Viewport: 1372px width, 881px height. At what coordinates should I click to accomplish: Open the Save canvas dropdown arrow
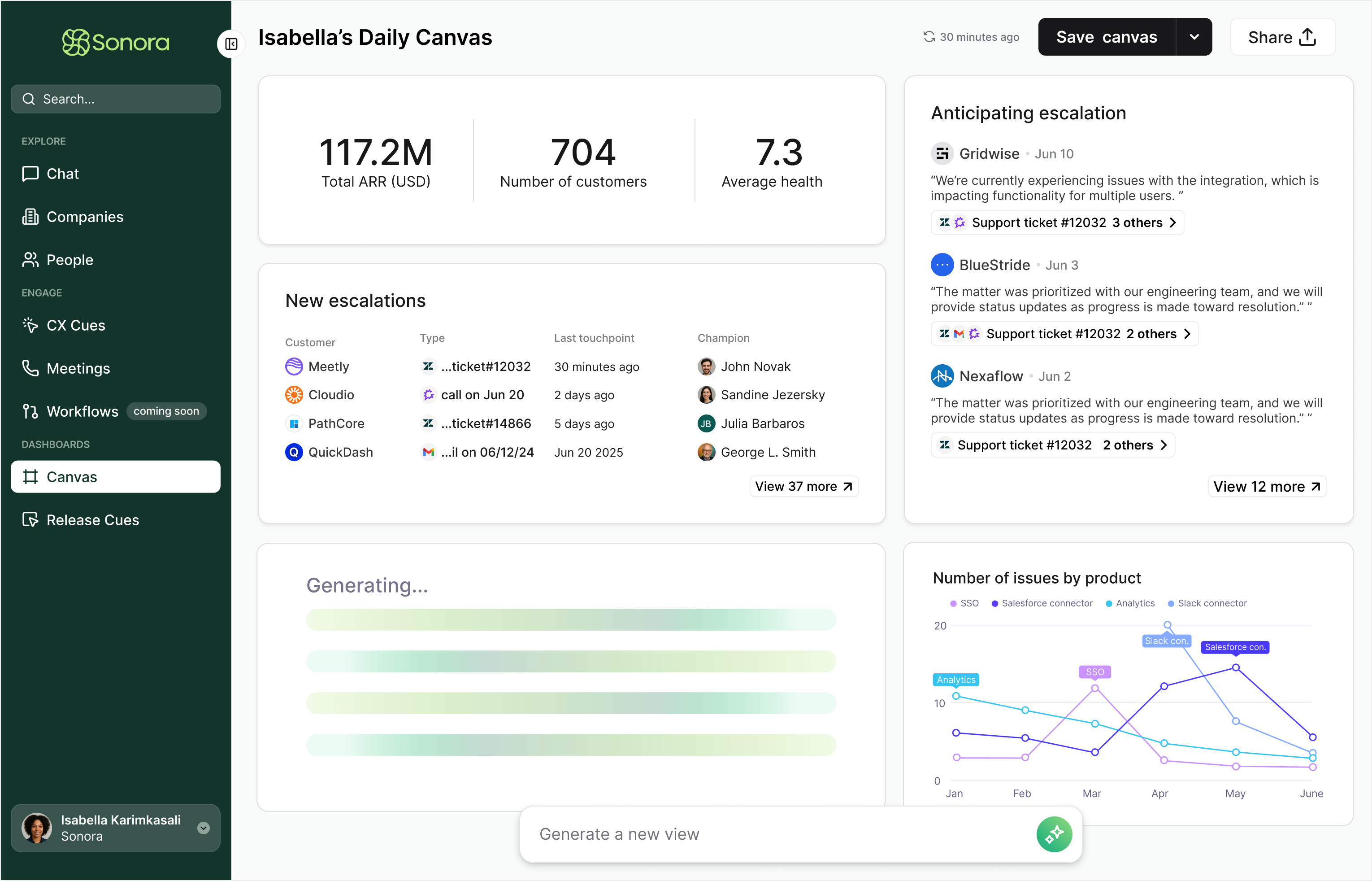coord(1194,37)
